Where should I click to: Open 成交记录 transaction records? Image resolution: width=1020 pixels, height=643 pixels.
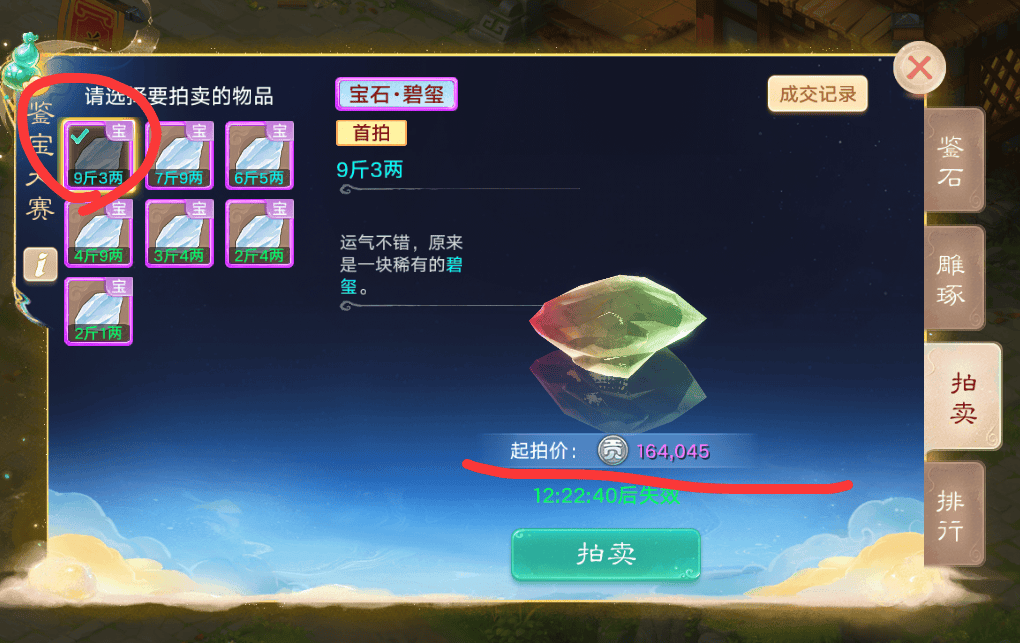coord(818,94)
